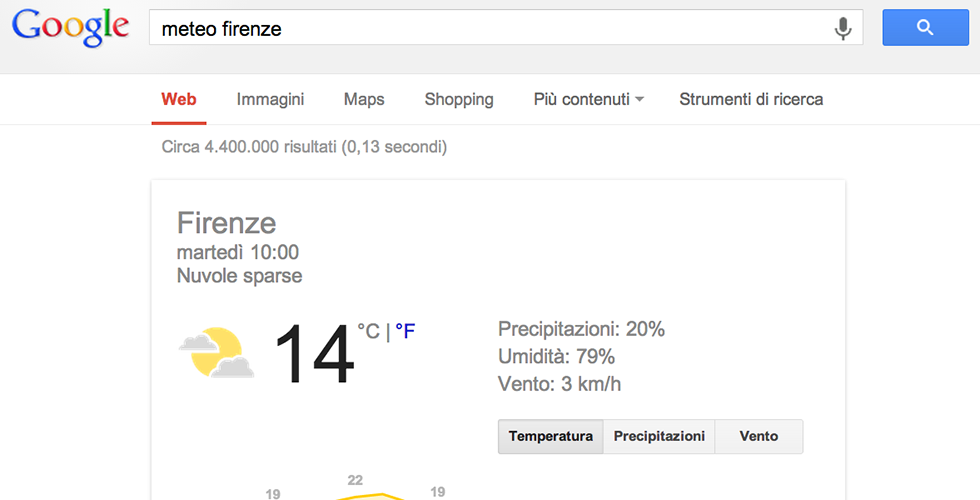The width and height of the screenshot is (980, 500).
Task: Show the Temperatura chart
Action: point(551,436)
